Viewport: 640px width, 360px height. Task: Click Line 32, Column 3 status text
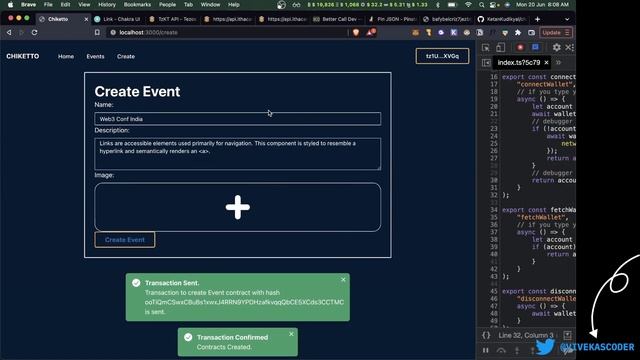point(526,336)
